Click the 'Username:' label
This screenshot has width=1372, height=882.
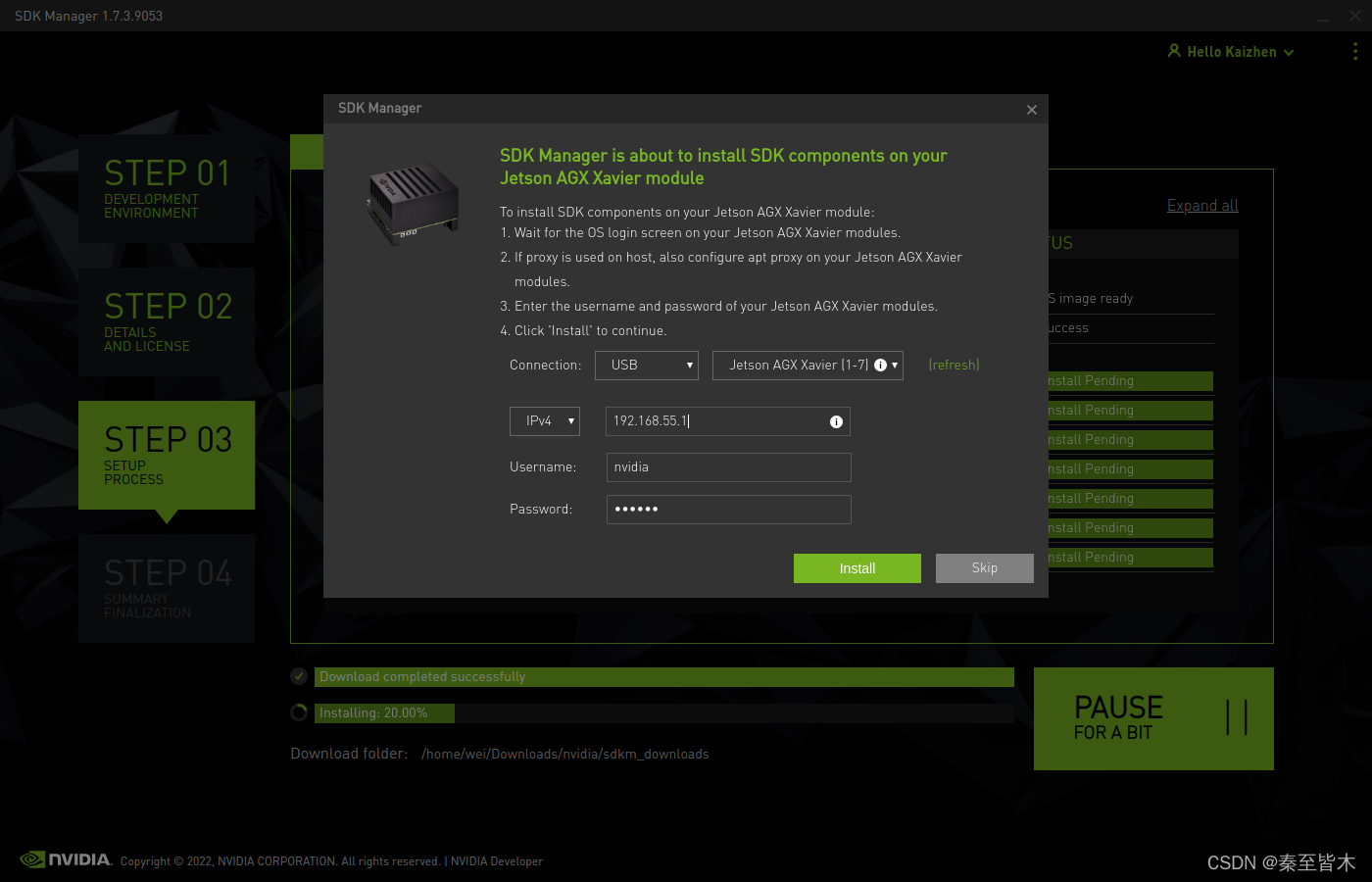click(543, 467)
